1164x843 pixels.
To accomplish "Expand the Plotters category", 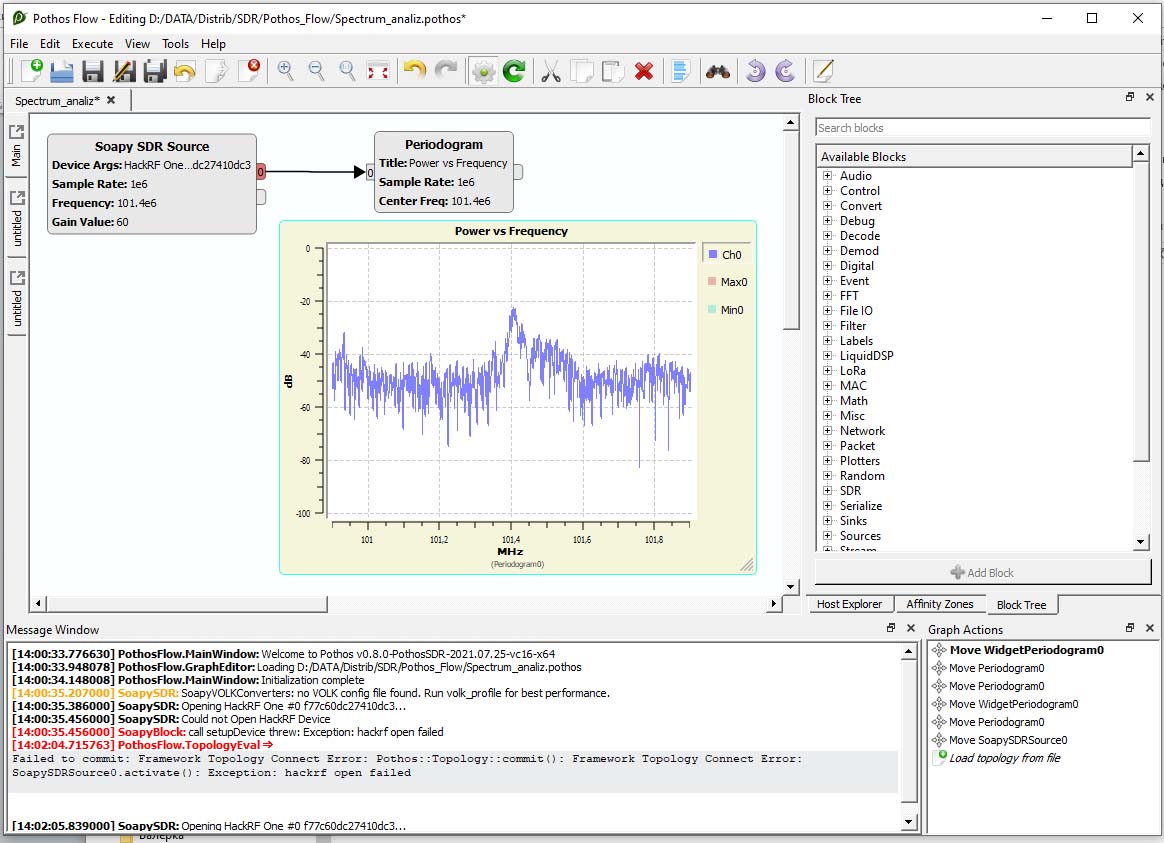I will pyautogui.click(x=828, y=461).
